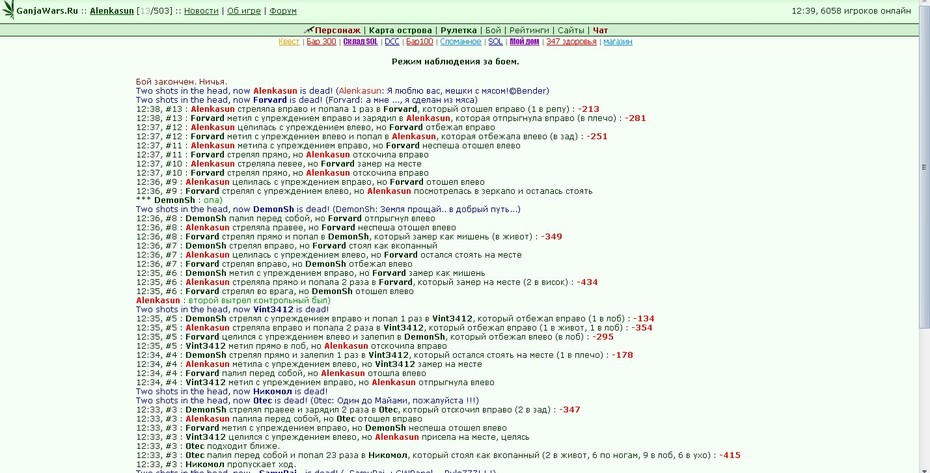Click the Бар 300 quick link
930x473 pixels.
(x=321, y=42)
